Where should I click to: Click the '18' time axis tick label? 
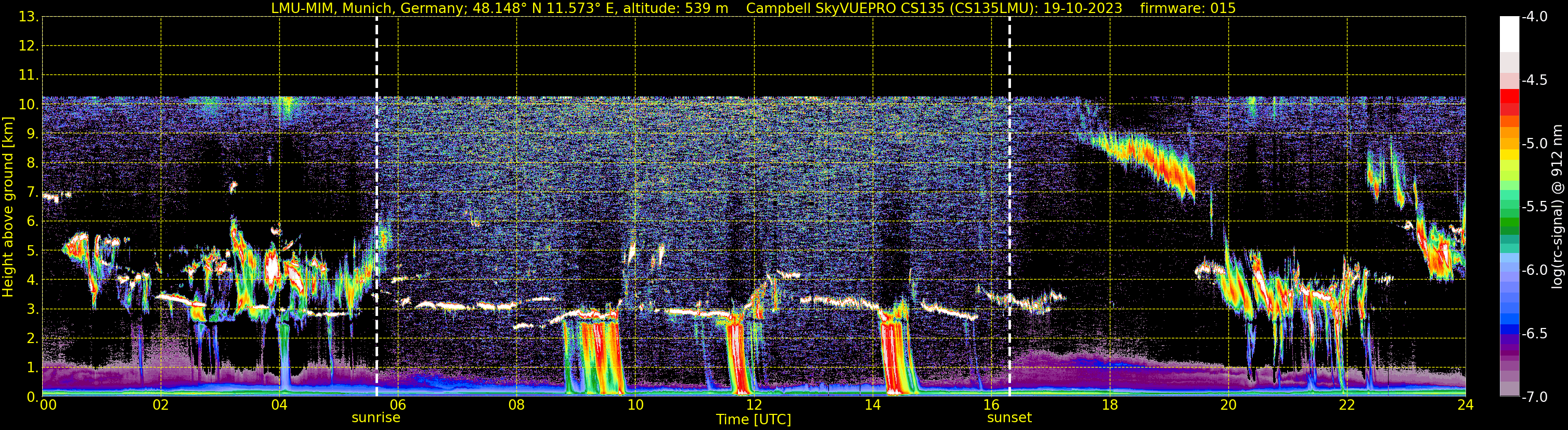pos(1110,405)
